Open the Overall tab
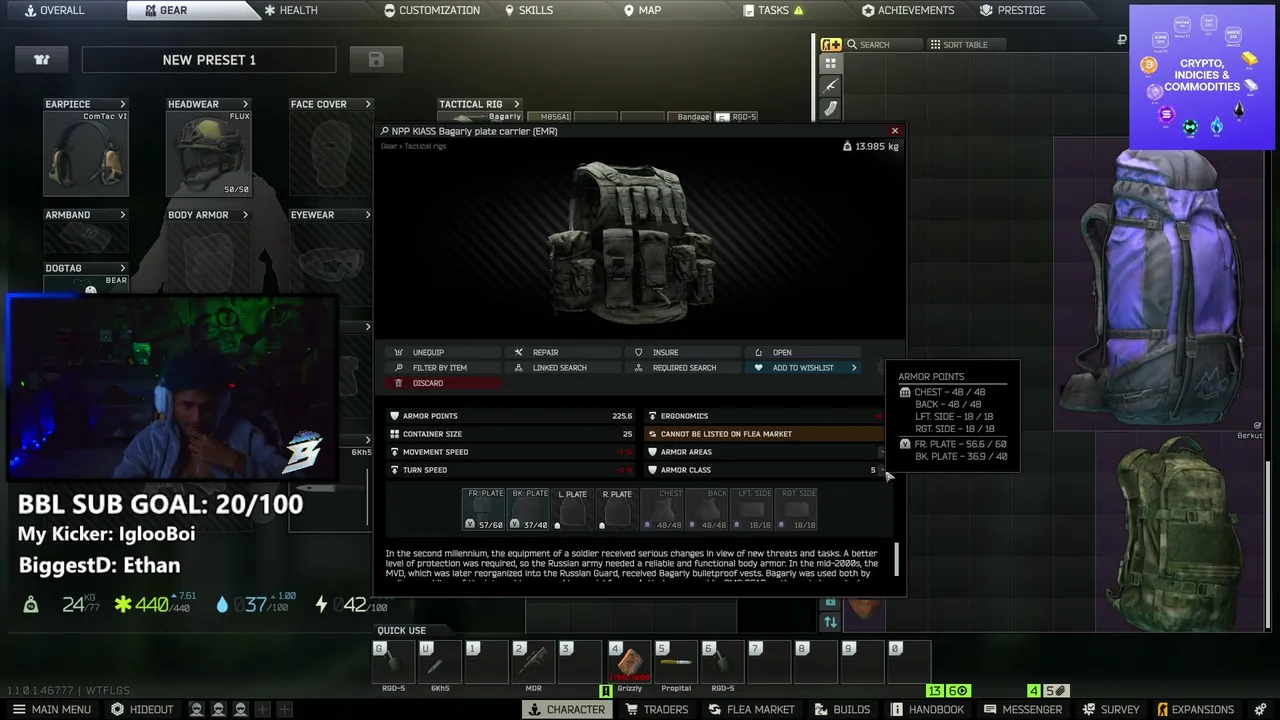 [x=55, y=10]
